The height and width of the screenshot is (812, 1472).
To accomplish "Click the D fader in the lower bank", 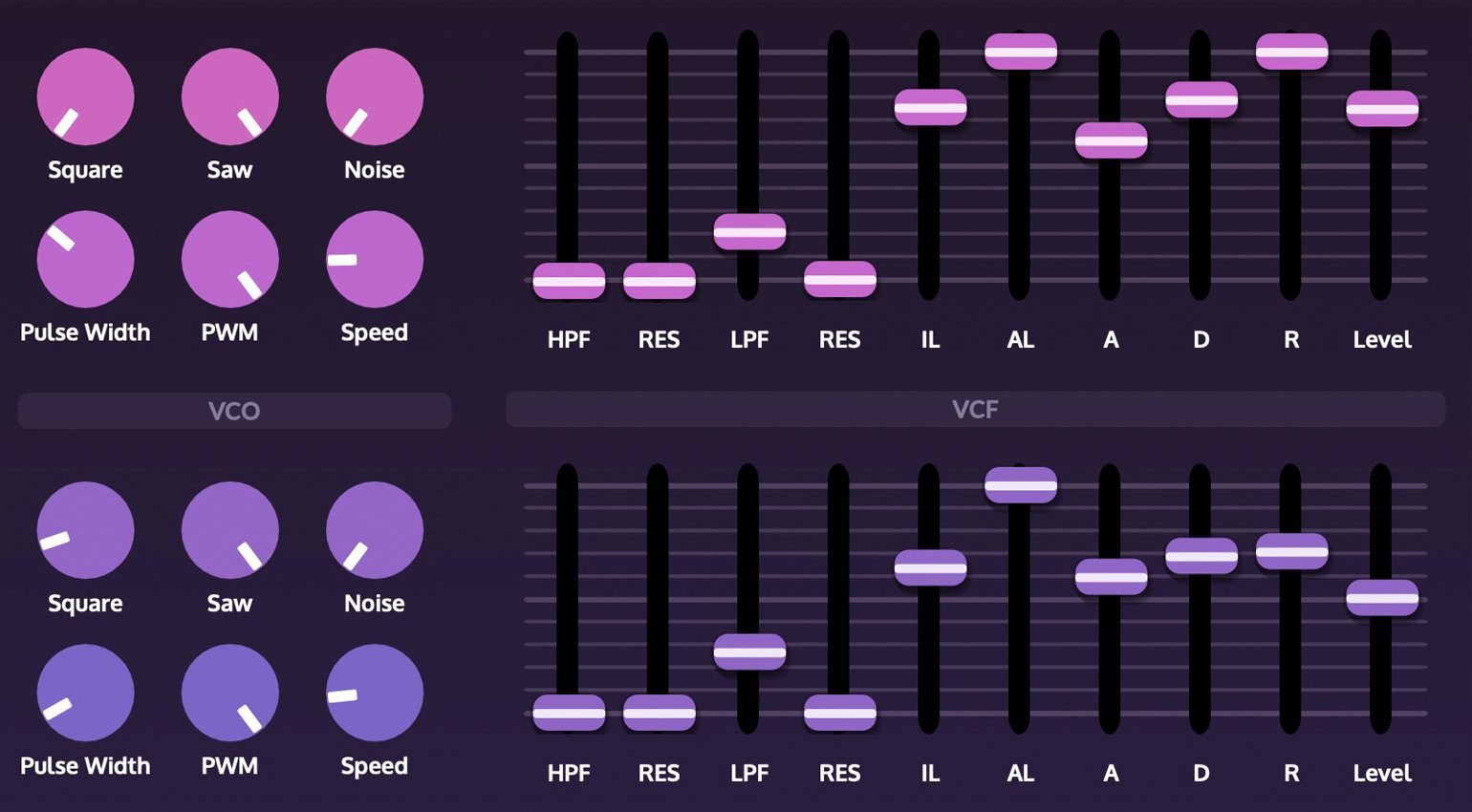I will (x=1201, y=557).
